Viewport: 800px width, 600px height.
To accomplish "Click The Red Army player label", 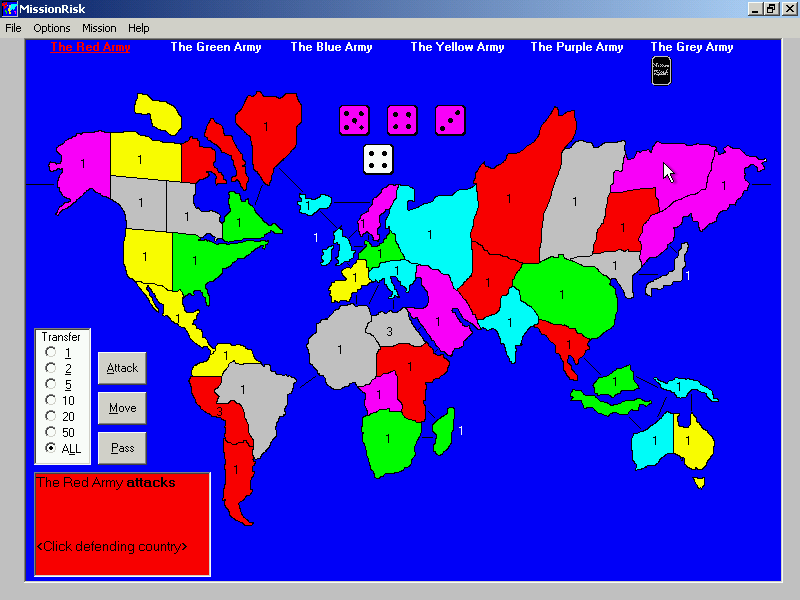I will point(90,47).
